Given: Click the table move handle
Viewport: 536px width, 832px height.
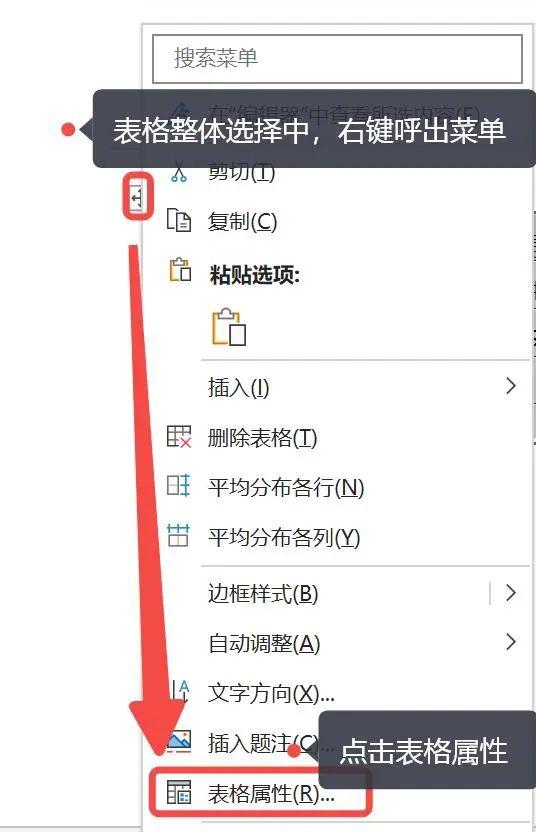Looking at the screenshot, I should [x=137, y=199].
